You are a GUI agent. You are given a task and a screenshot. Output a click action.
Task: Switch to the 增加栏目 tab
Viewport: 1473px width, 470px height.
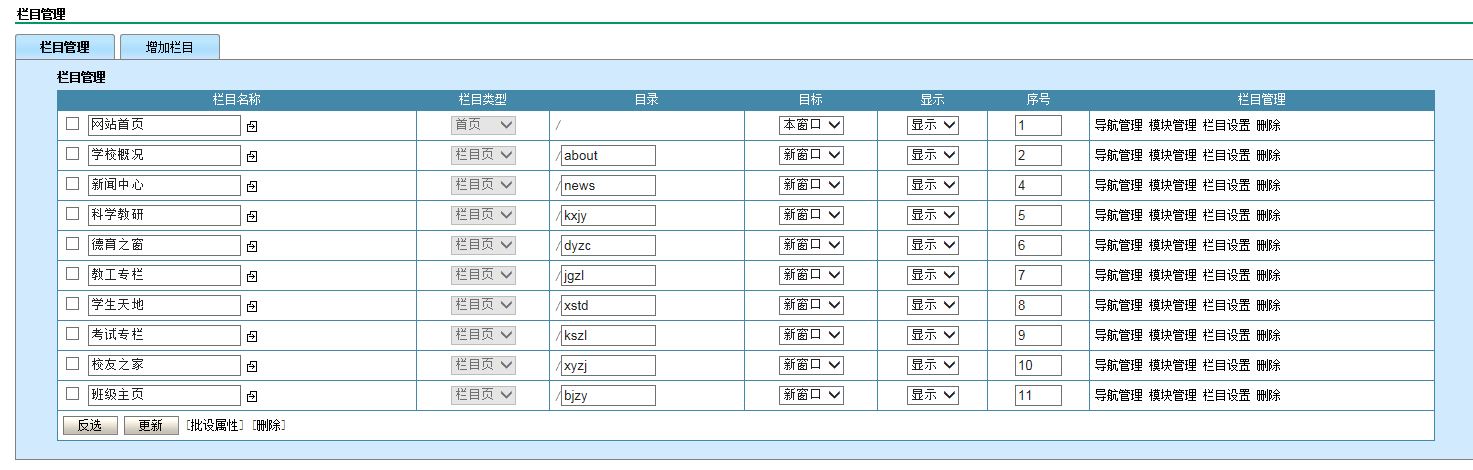[169, 47]
